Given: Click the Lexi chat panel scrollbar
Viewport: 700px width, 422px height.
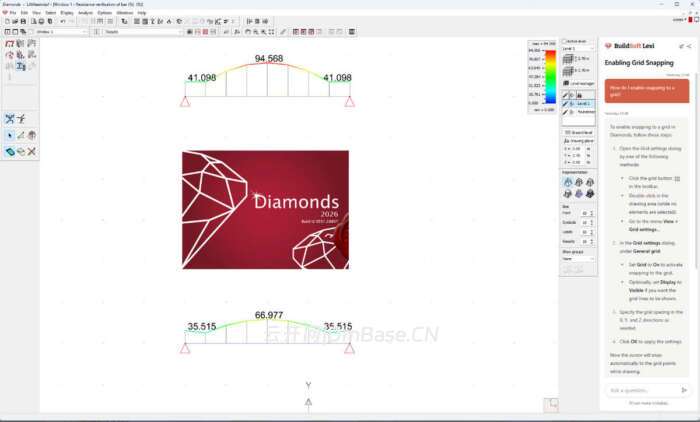Looking at the screenshot, I should (x=696, y=170).
